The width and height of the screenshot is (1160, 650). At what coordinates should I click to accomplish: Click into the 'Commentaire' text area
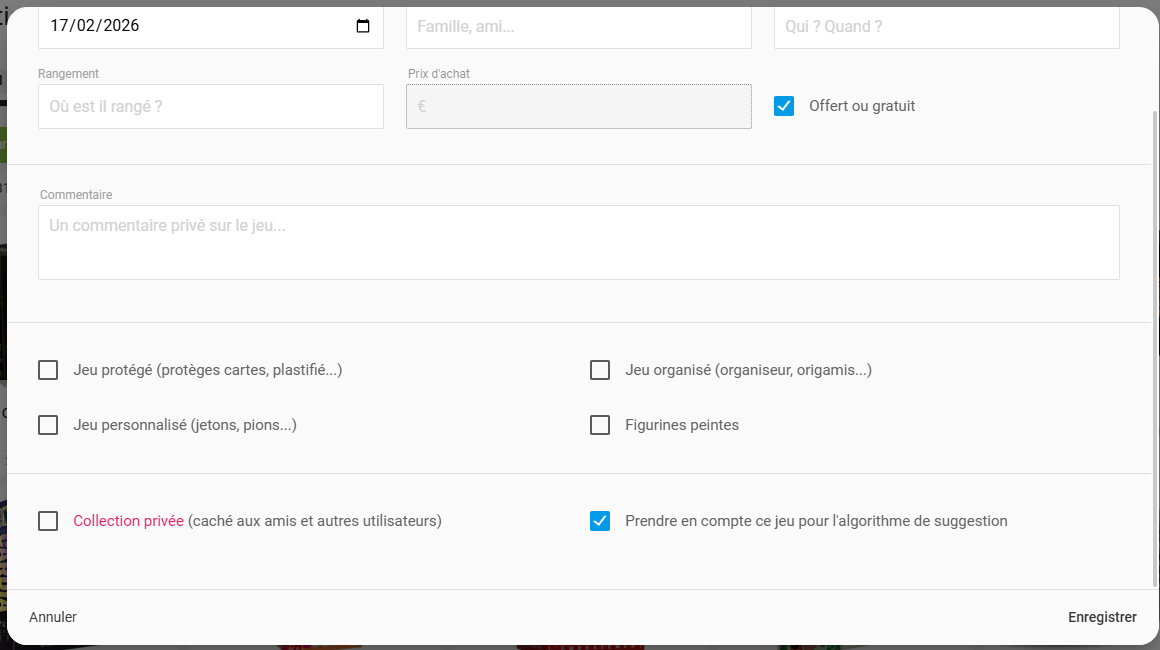click(x=578, y=242)
